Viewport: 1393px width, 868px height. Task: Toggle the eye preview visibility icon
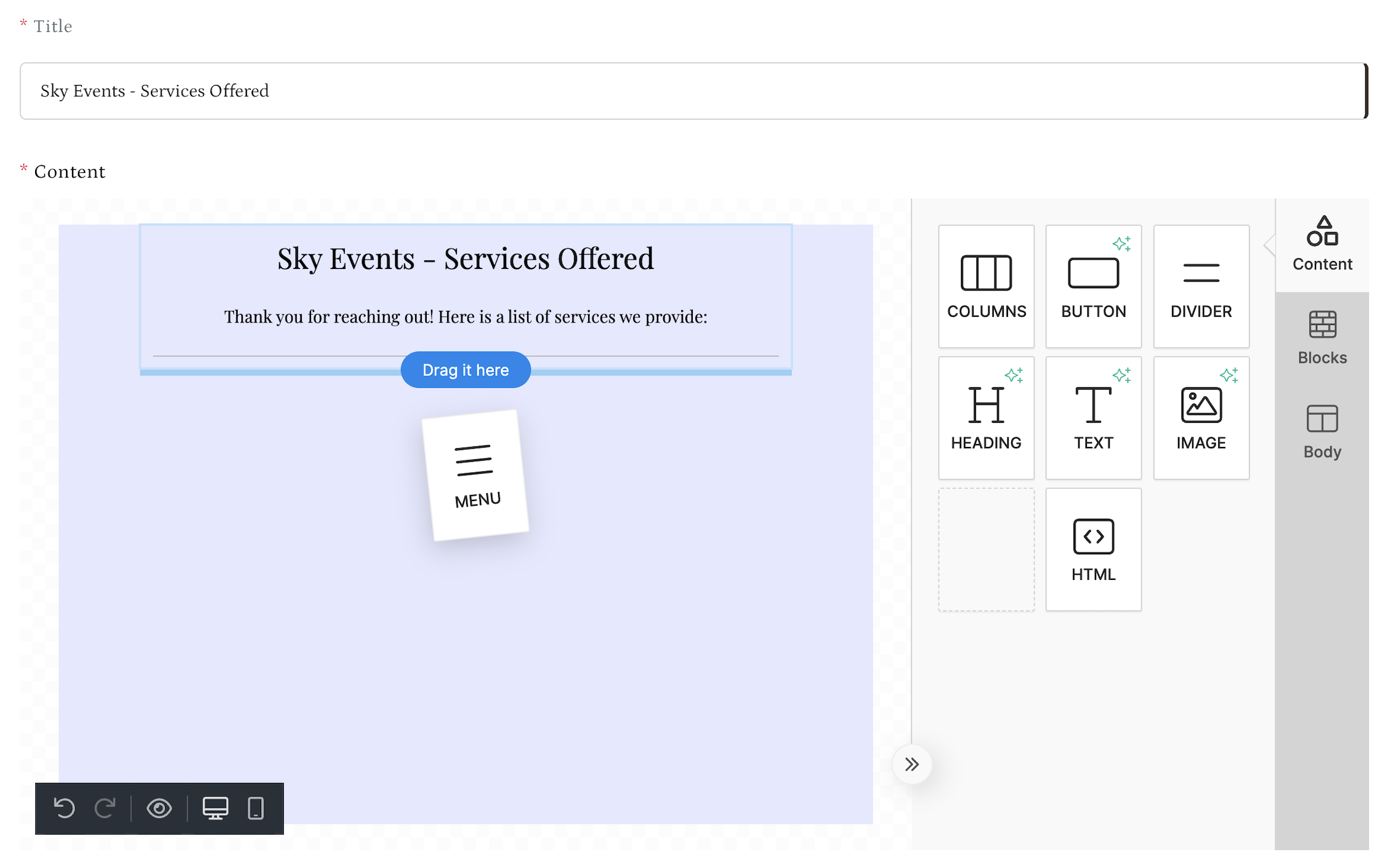tap(159, 808)
